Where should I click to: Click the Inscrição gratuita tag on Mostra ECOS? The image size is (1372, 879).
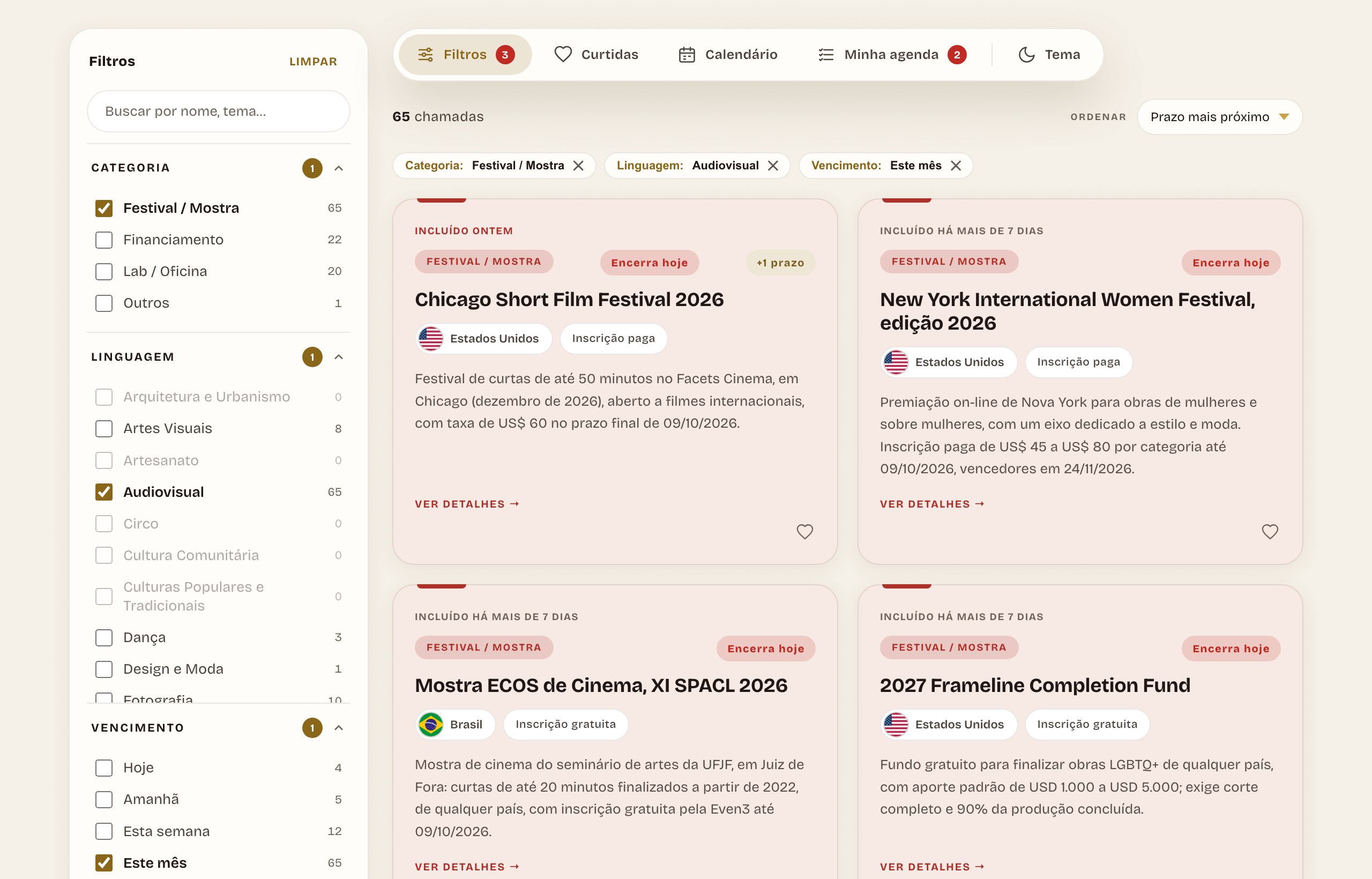pos(565,724)
